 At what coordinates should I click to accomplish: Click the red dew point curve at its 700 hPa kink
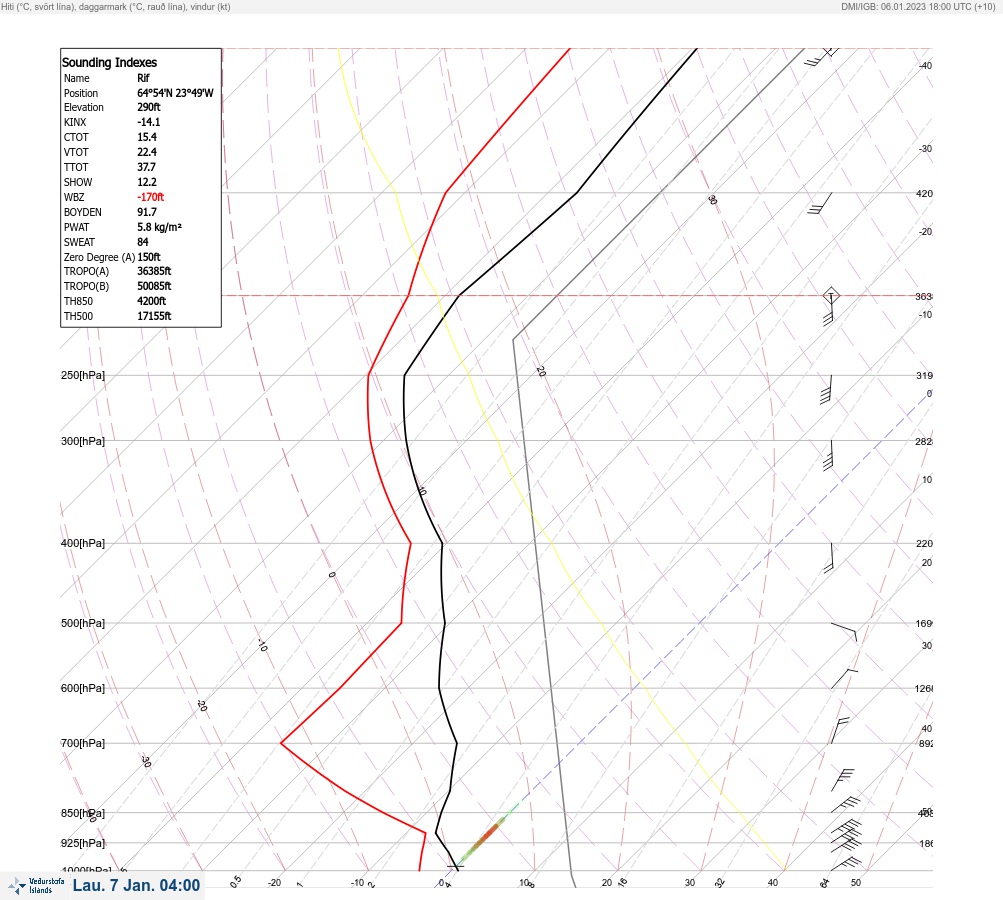(281, 743)
